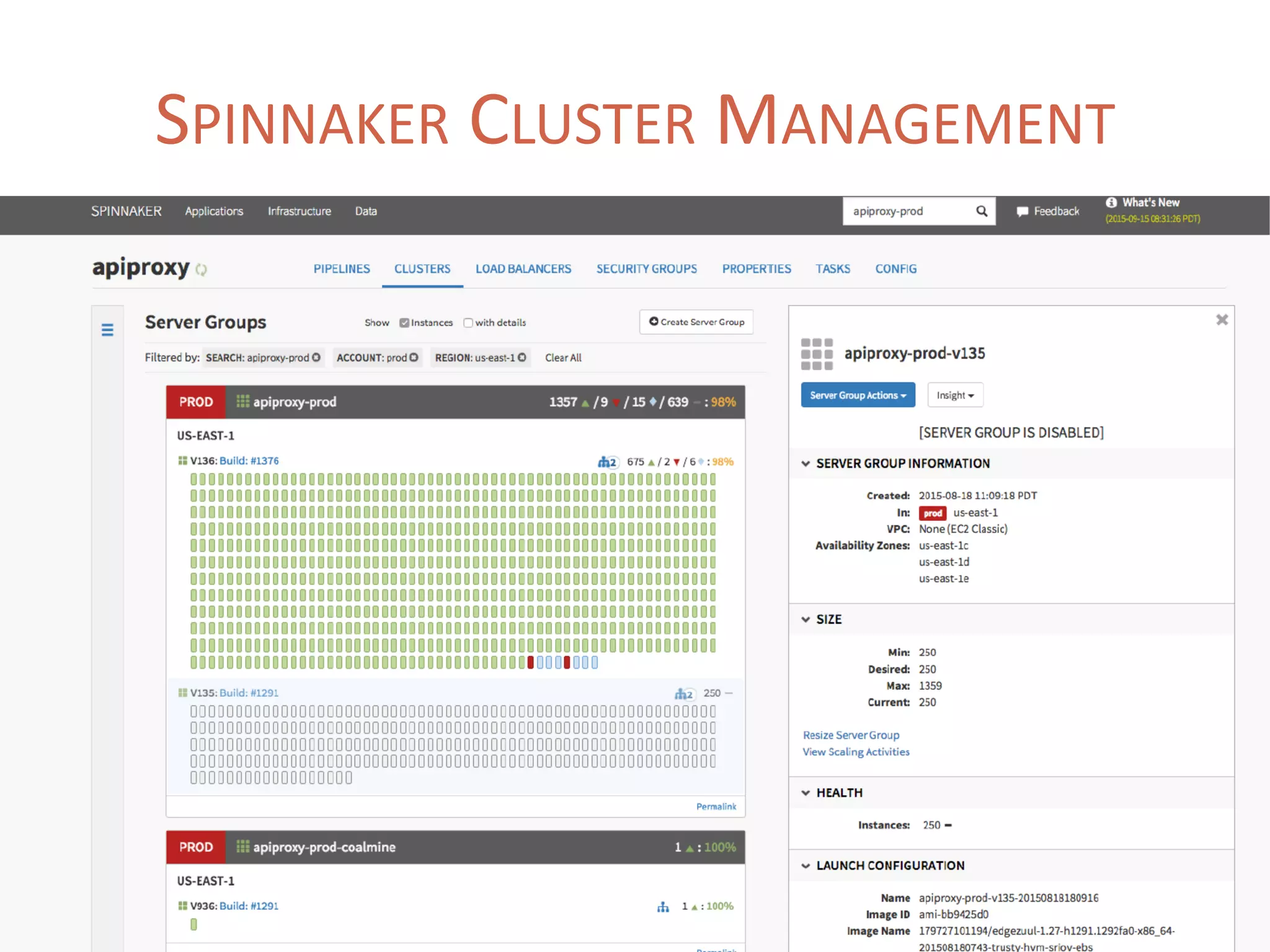Select the single V936 green instance
Screen dimensions: 1270x952
(193, 924)
